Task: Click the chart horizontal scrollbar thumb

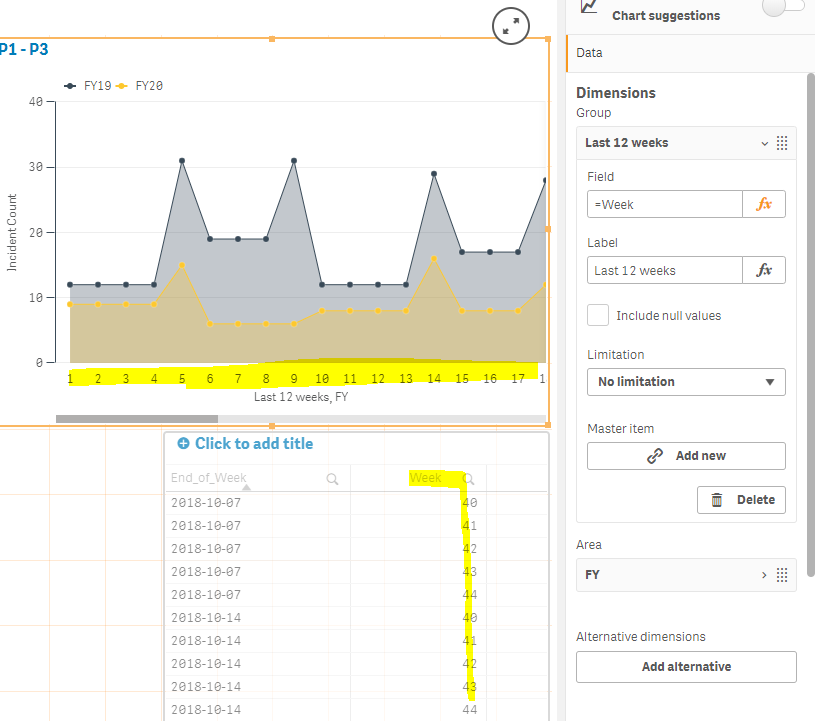Action: click(137, 419)
